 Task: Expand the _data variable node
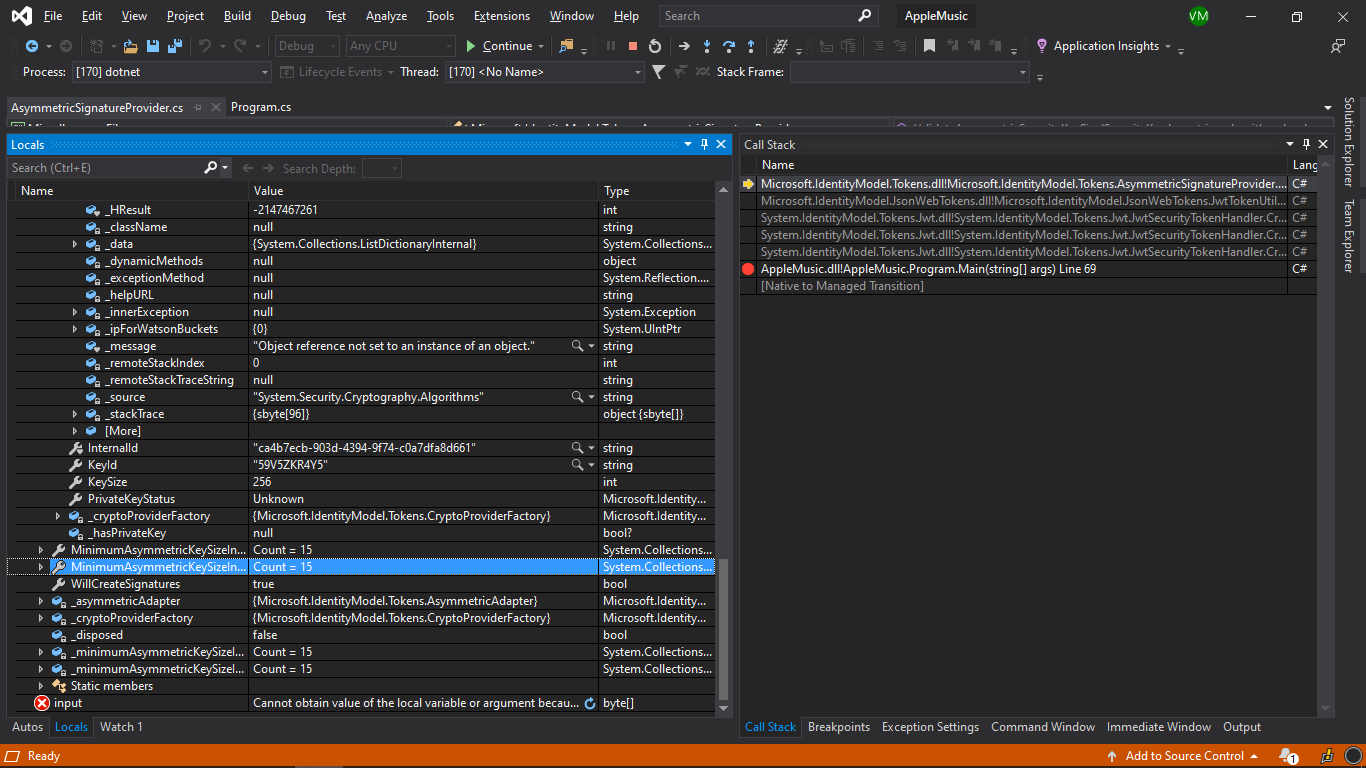click(x=77, y=243)
